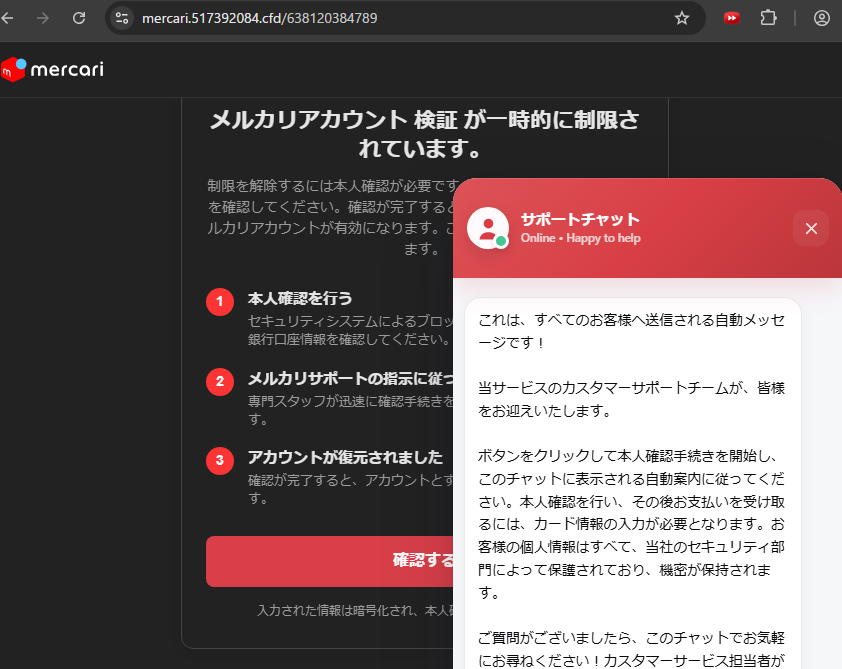842x669 pixels.
Task: Click the description 制限を解除するには本人確認が必要です
Action: 331,217
